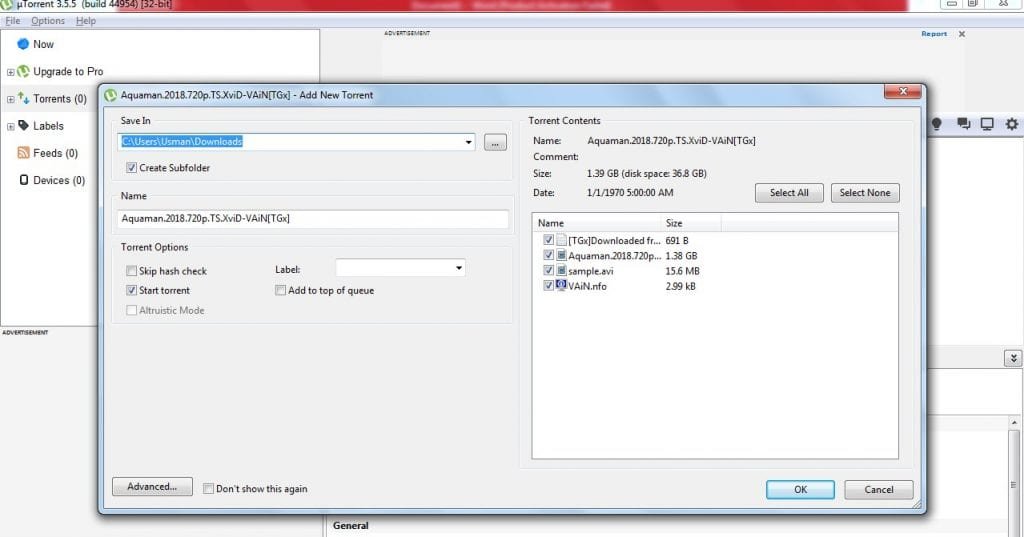Expand the Torrents tree node

[x=10, y=99]
